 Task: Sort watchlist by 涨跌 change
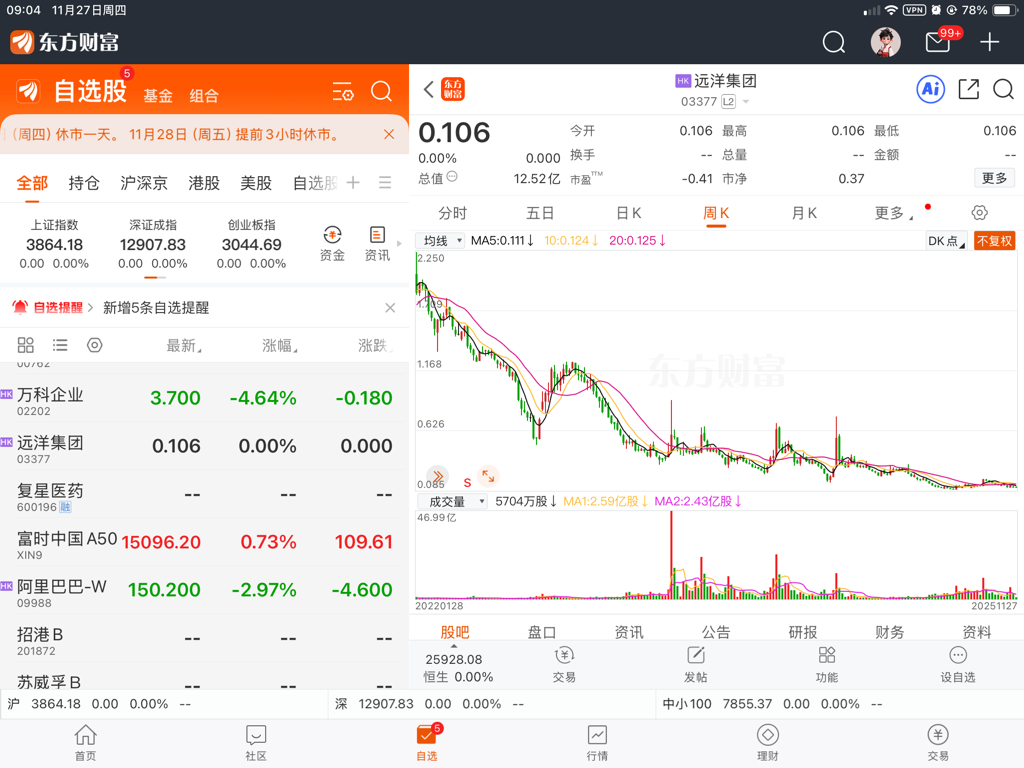point(375,345)
